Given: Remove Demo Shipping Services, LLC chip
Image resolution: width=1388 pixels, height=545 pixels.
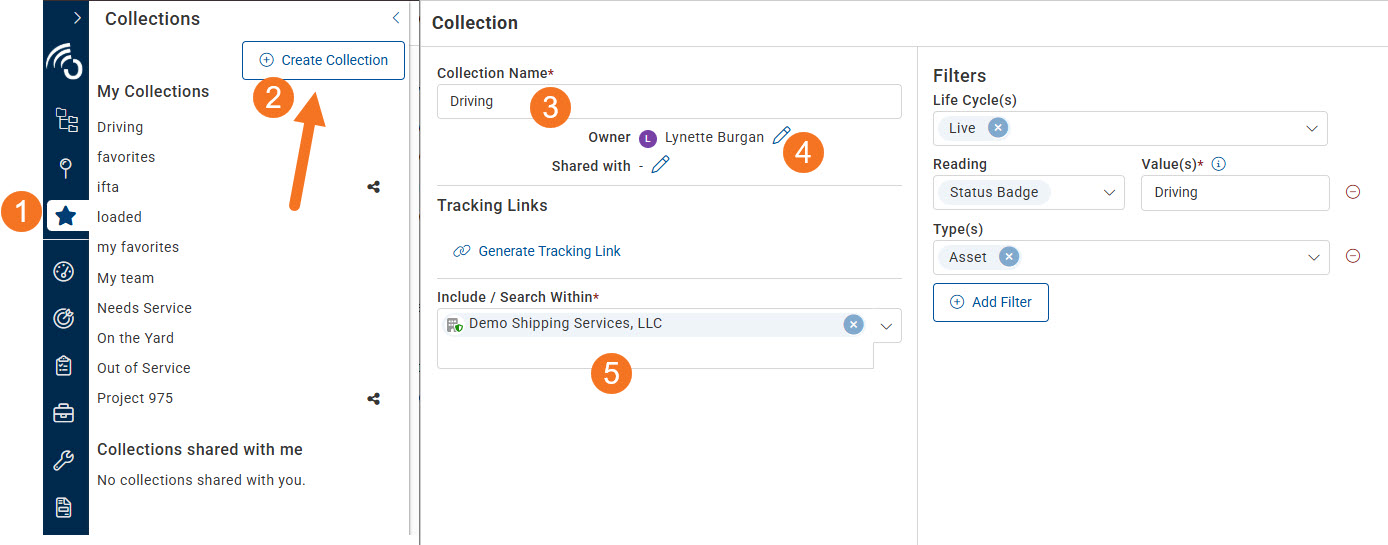Looking at the screenshot, I should [x=853, y=324].
